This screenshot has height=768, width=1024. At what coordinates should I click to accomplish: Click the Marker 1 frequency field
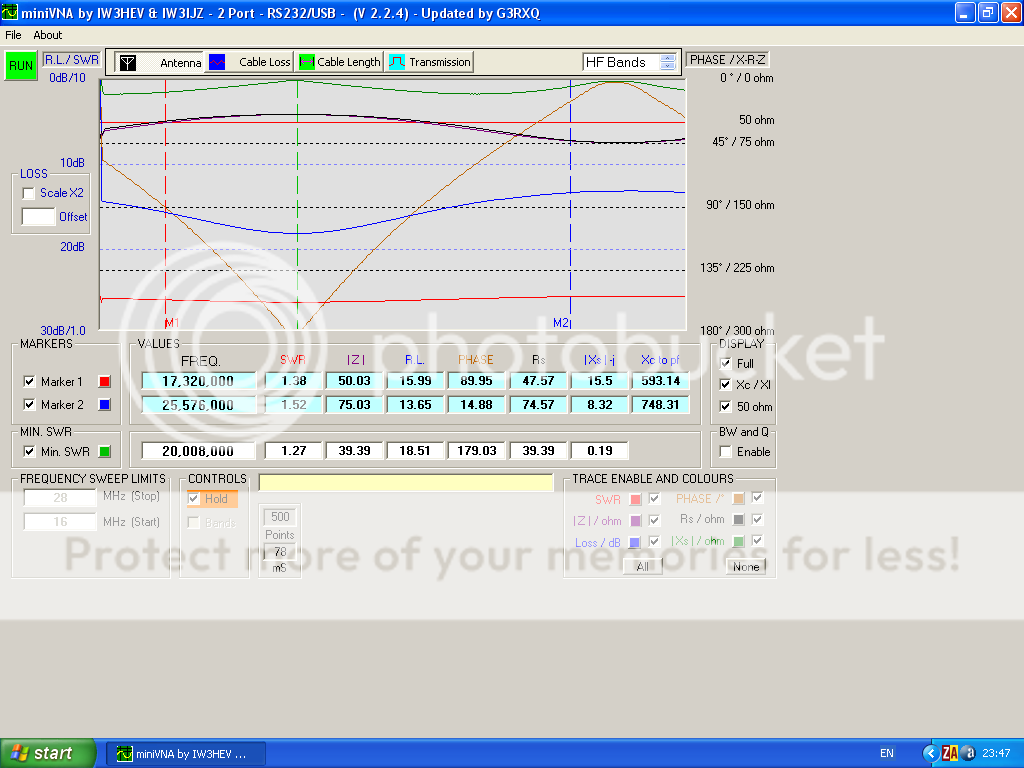click(200, 381)
